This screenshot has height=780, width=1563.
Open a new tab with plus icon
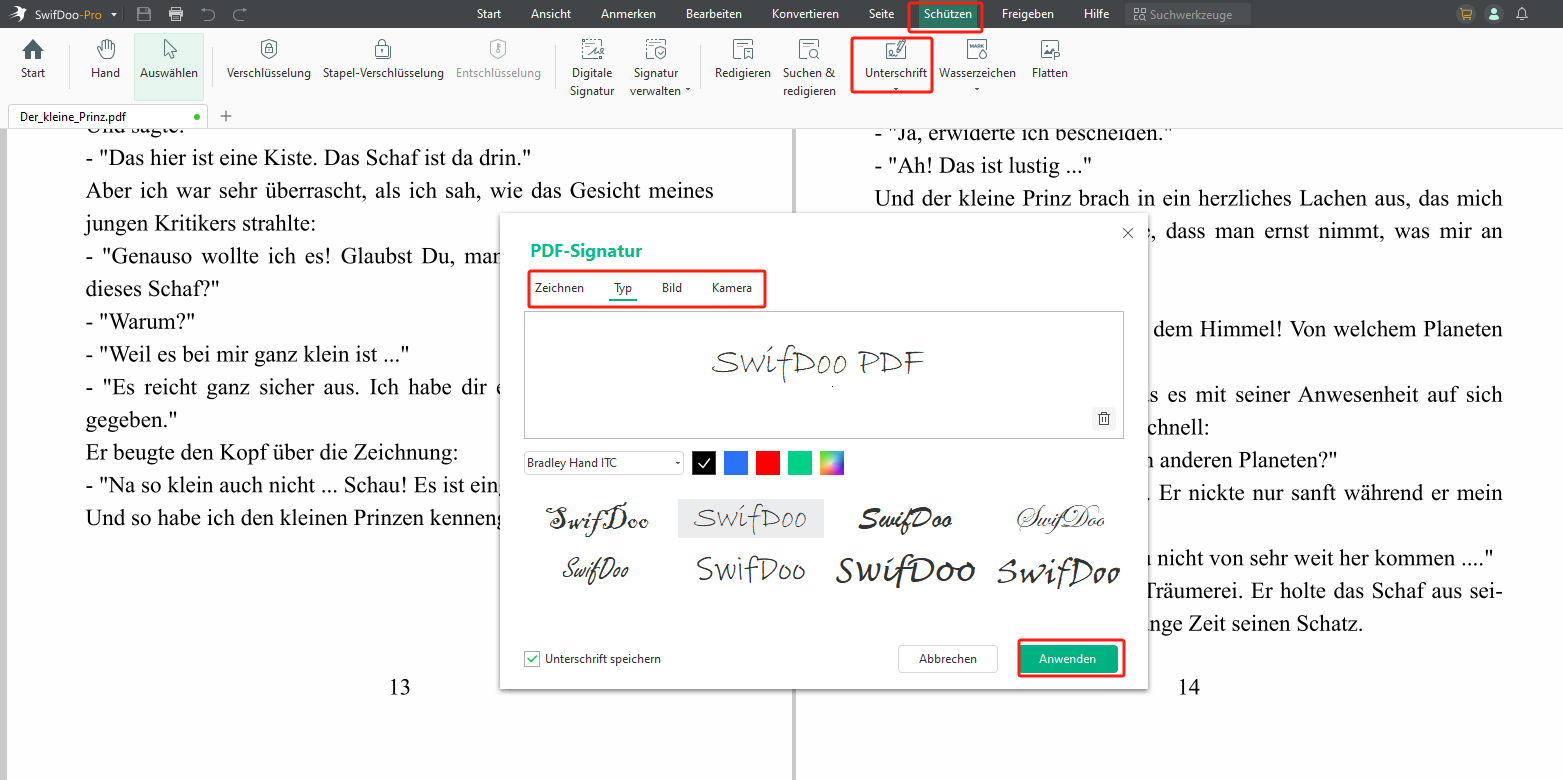[x=226, y=116]
